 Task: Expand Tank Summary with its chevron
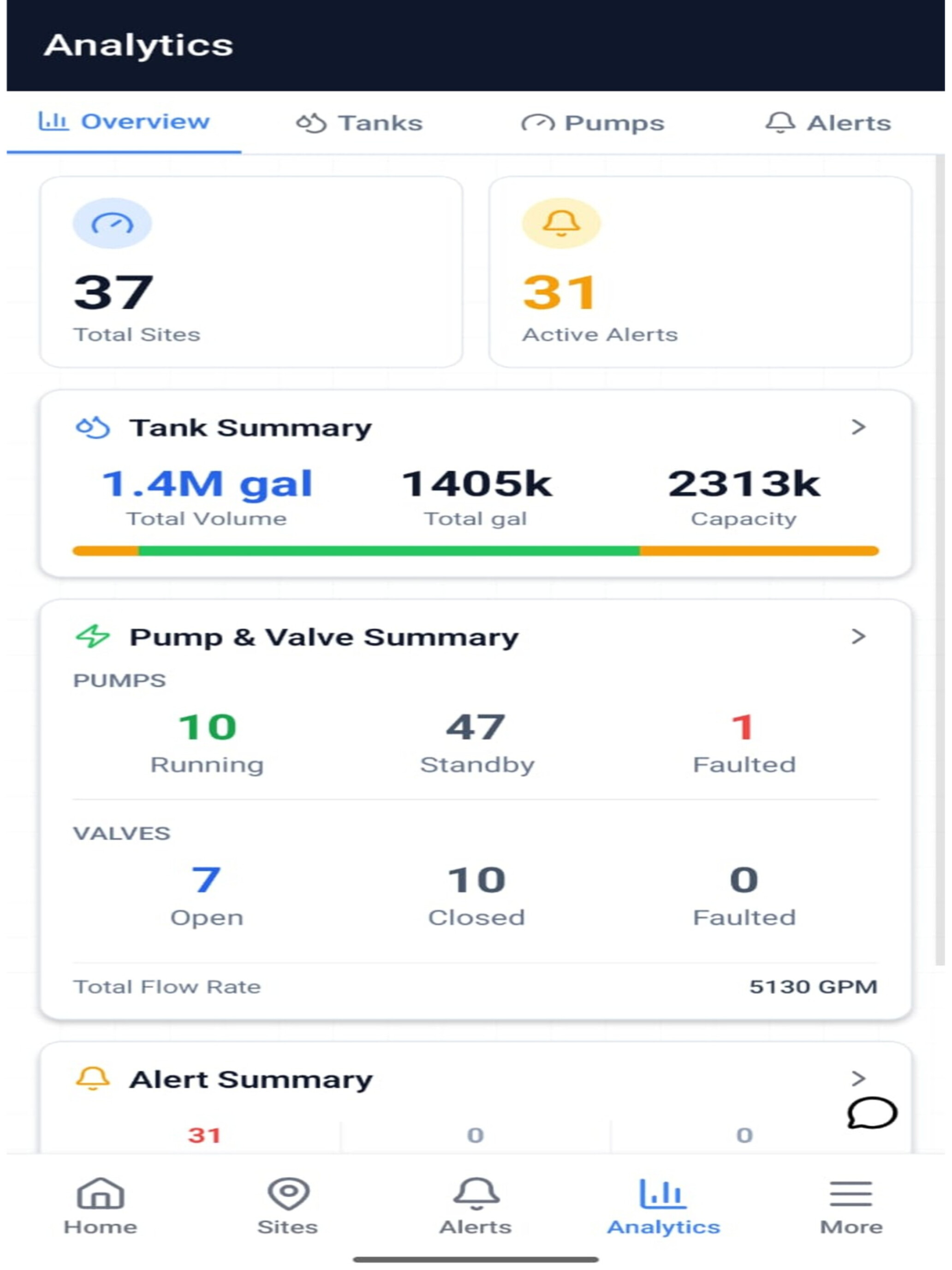[x=858, y=426]
